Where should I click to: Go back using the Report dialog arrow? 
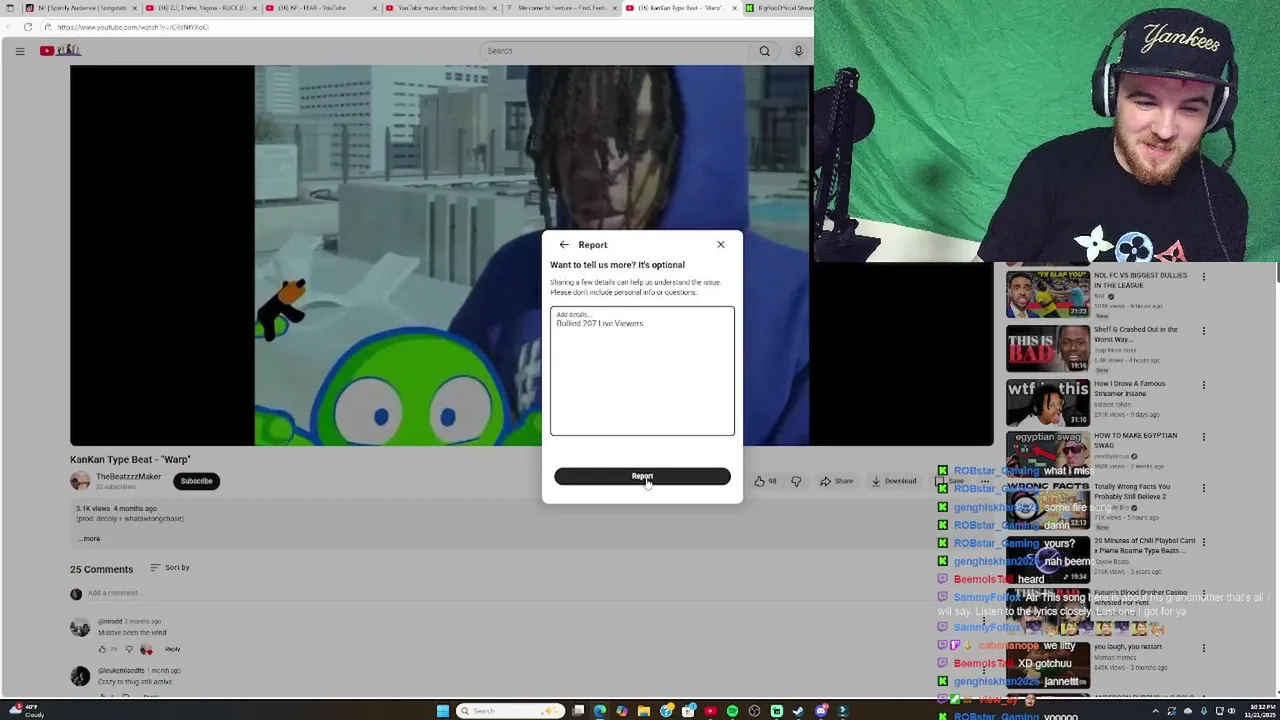coord(564,244)
